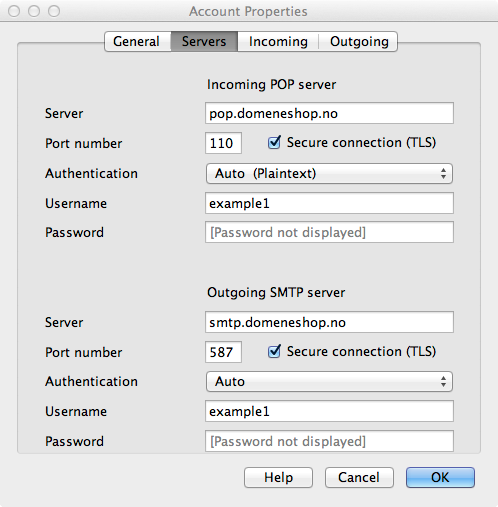This screenshot has height=507, width=498.
Task: Click the incoming server field pop.domeneshop.no
Action: tap(329, 113)
